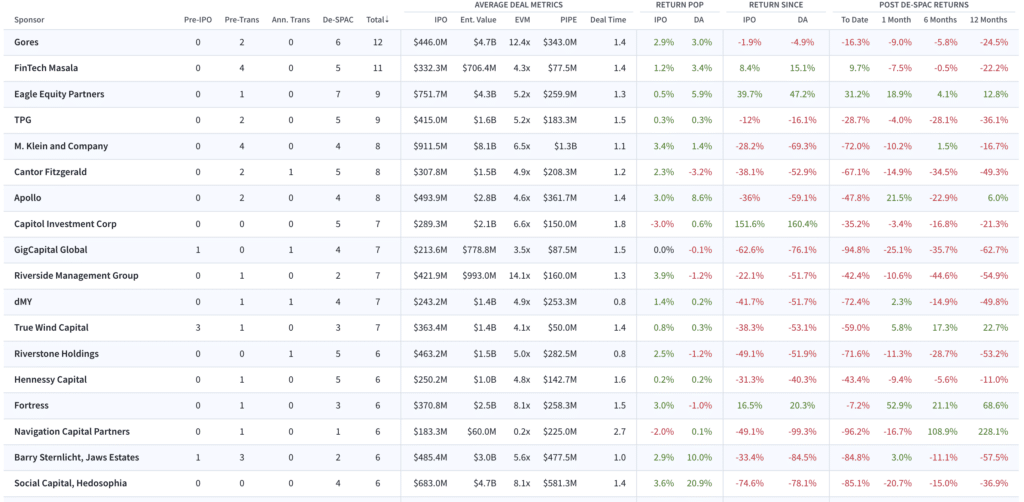Open True Wind Capital sponsor
Image resolution: width=1024 pixels, height=502 pixels.
point(52,328)
